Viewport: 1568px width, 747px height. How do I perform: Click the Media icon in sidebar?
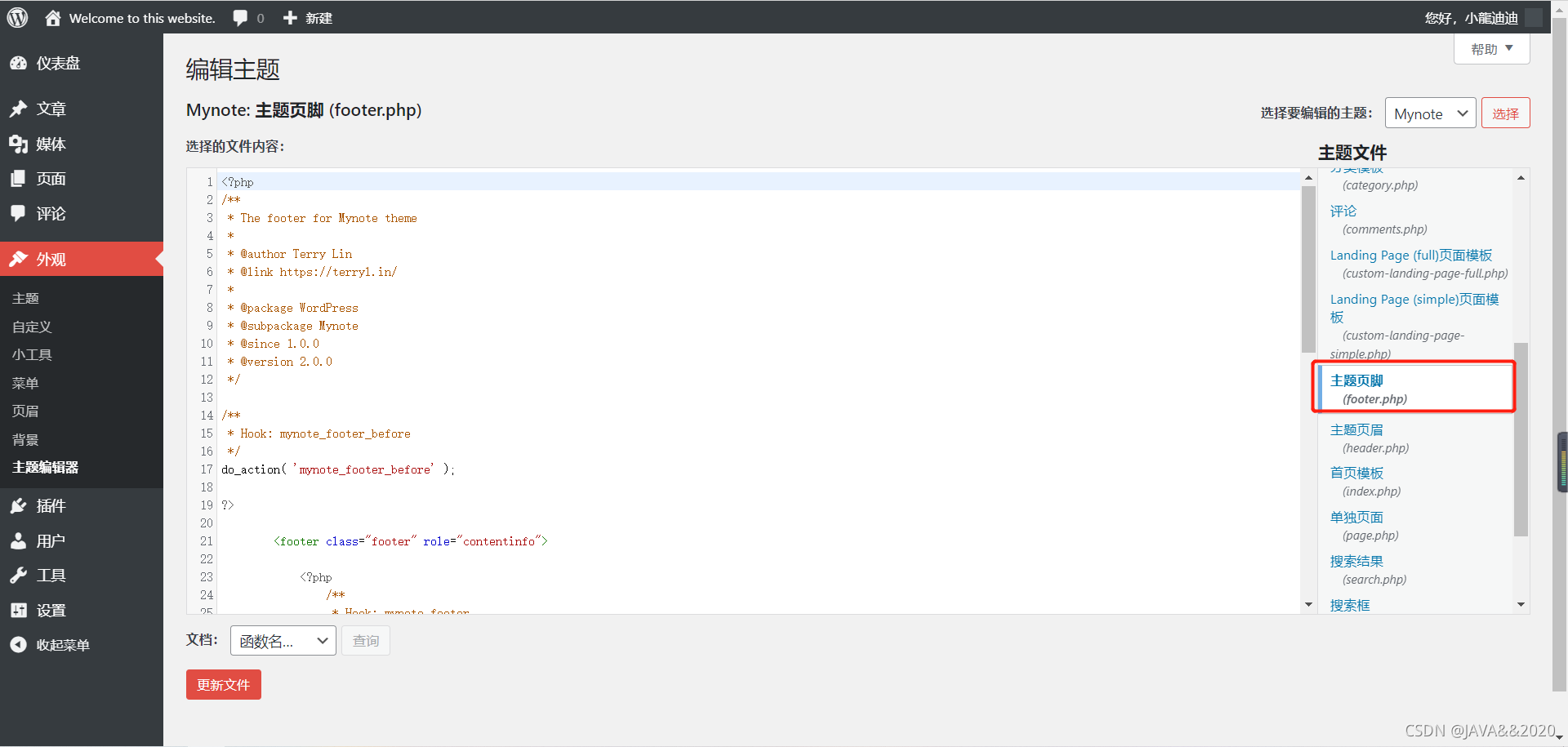[18, 145]
